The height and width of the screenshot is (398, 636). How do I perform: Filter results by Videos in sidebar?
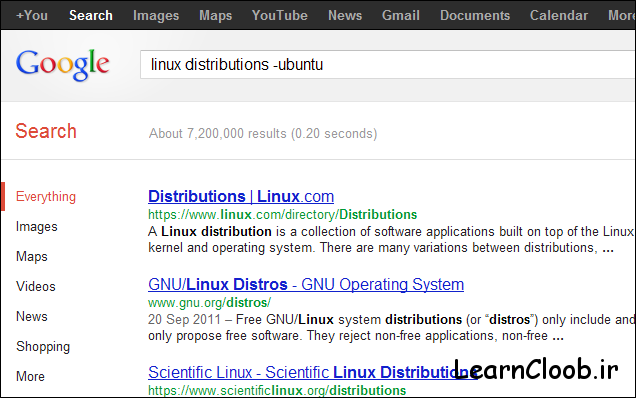36,286
